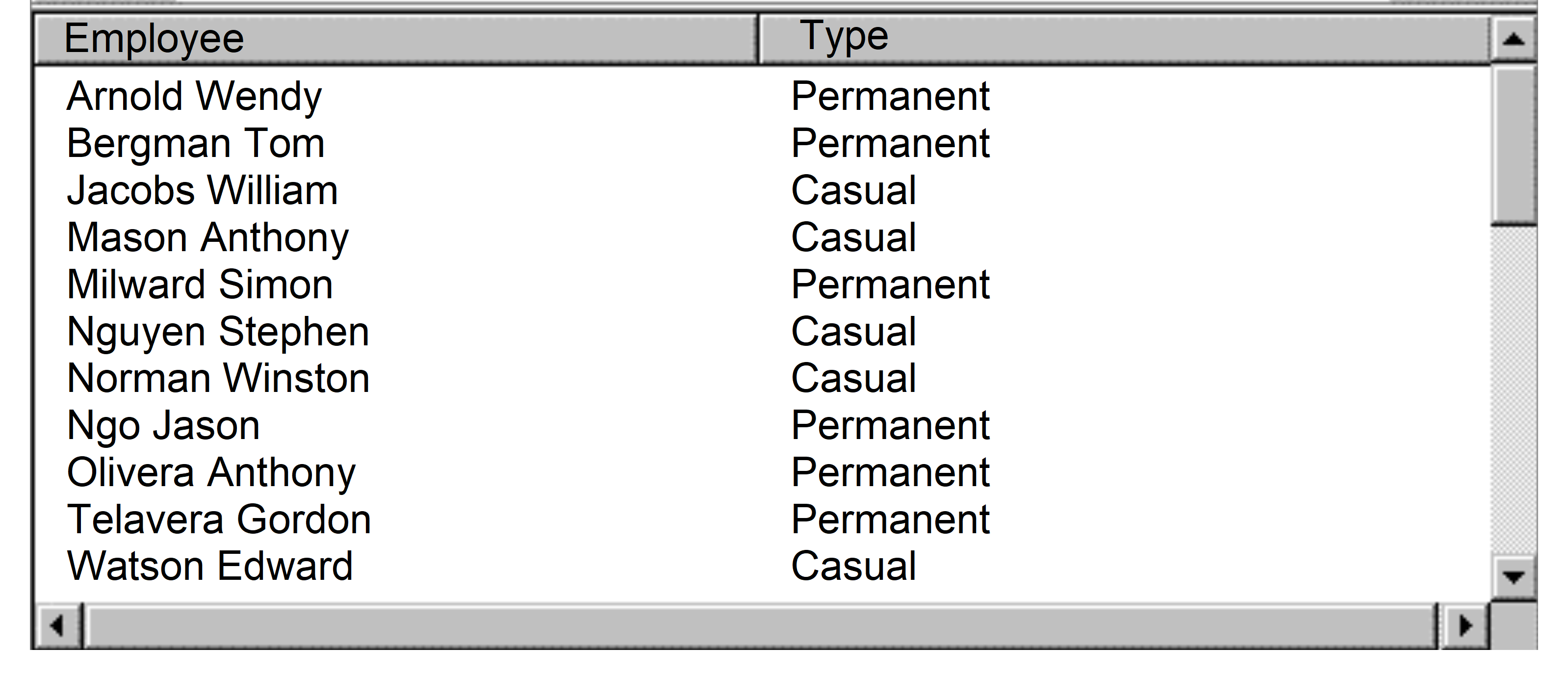
Task: Highlight the Milward Simon entry
Action: click(x=200, y=285)
